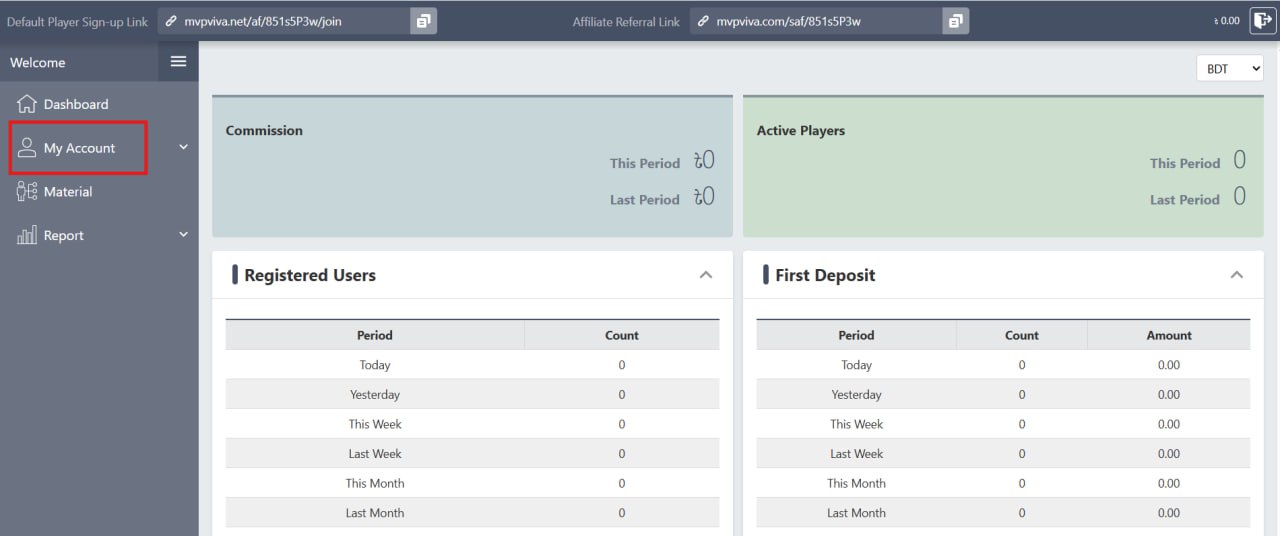Open the Dashboard menu item
This screenshot has height=536, width=1280.
point(76,104)
